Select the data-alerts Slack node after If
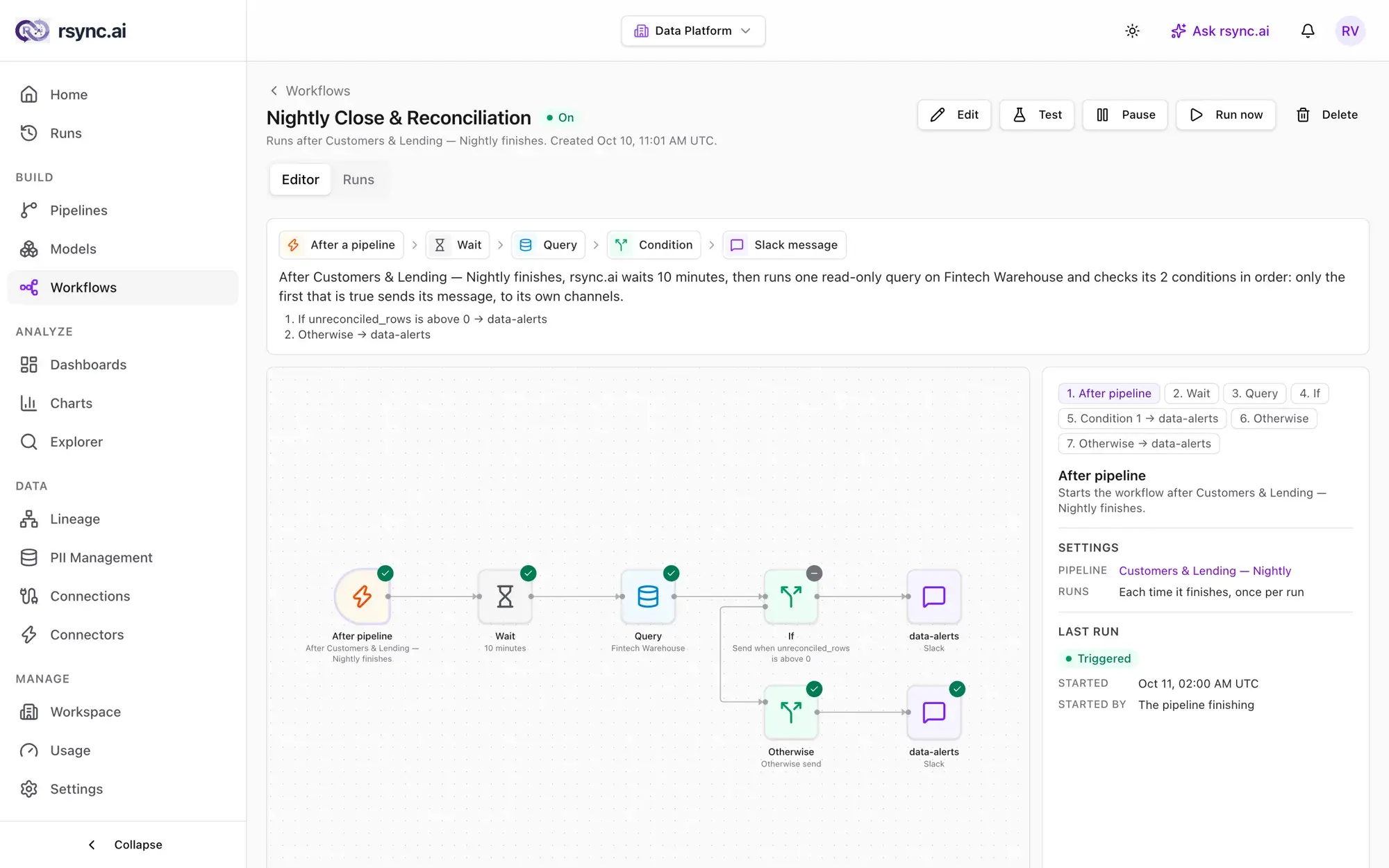 click(x=934, y=596)
